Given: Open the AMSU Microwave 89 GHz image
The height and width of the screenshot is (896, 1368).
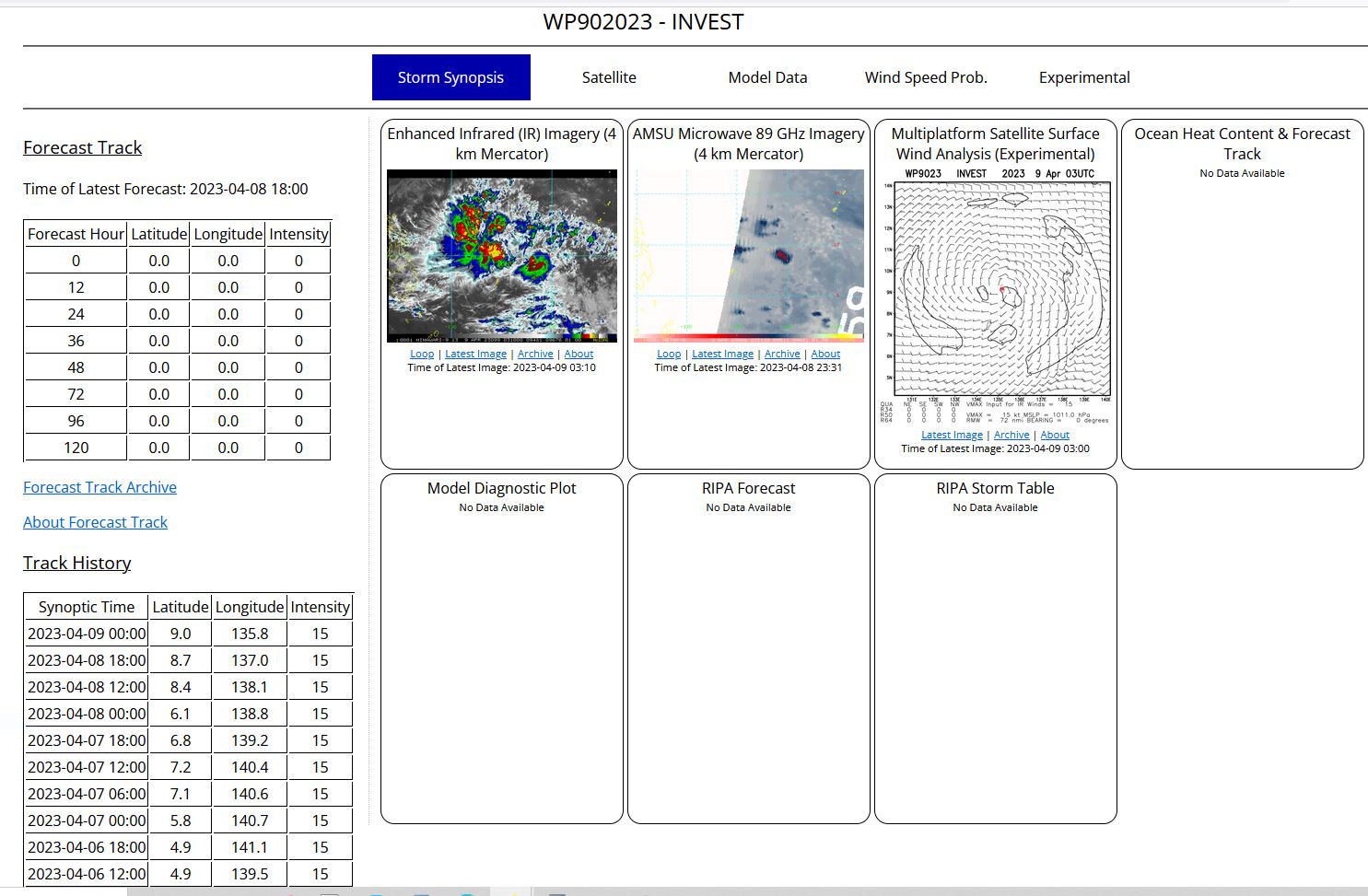Looking at the screenshot, I should [x=749, y=256].
